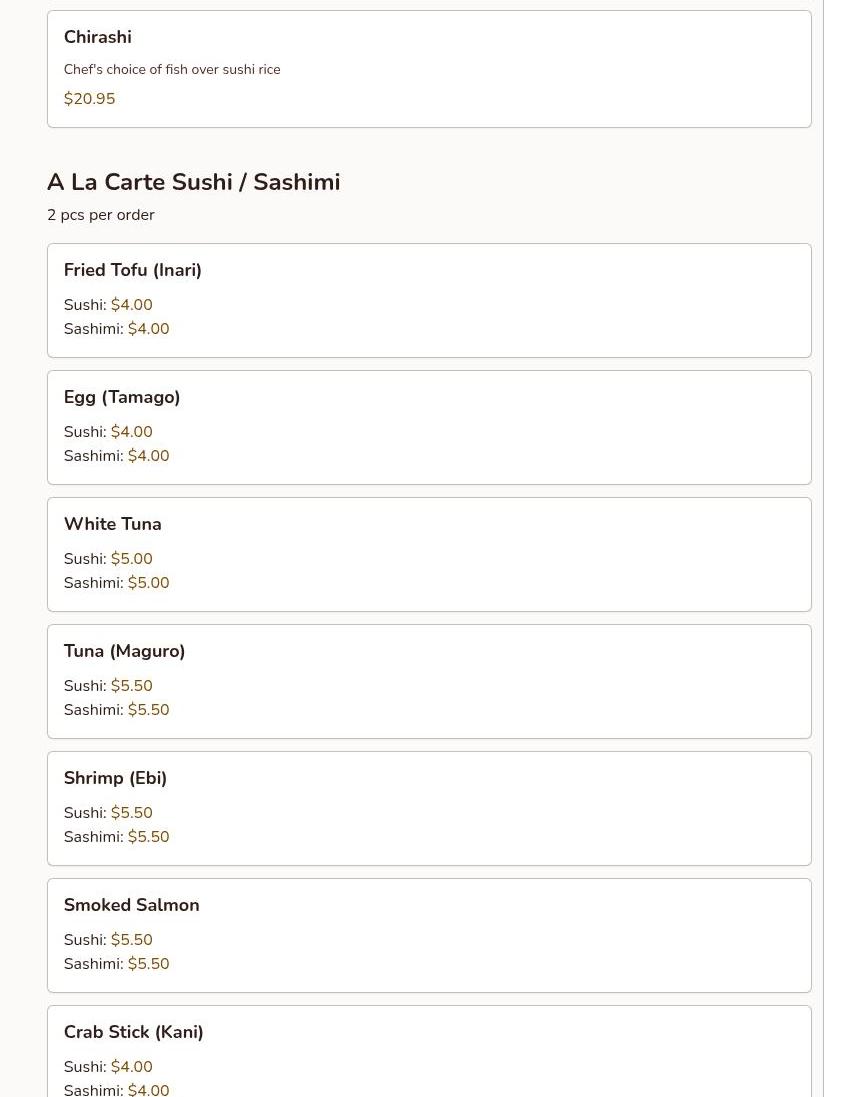Open the Crab Stick (Kani) item
Screen dimensions: 844x1097
click(133, 1032)
